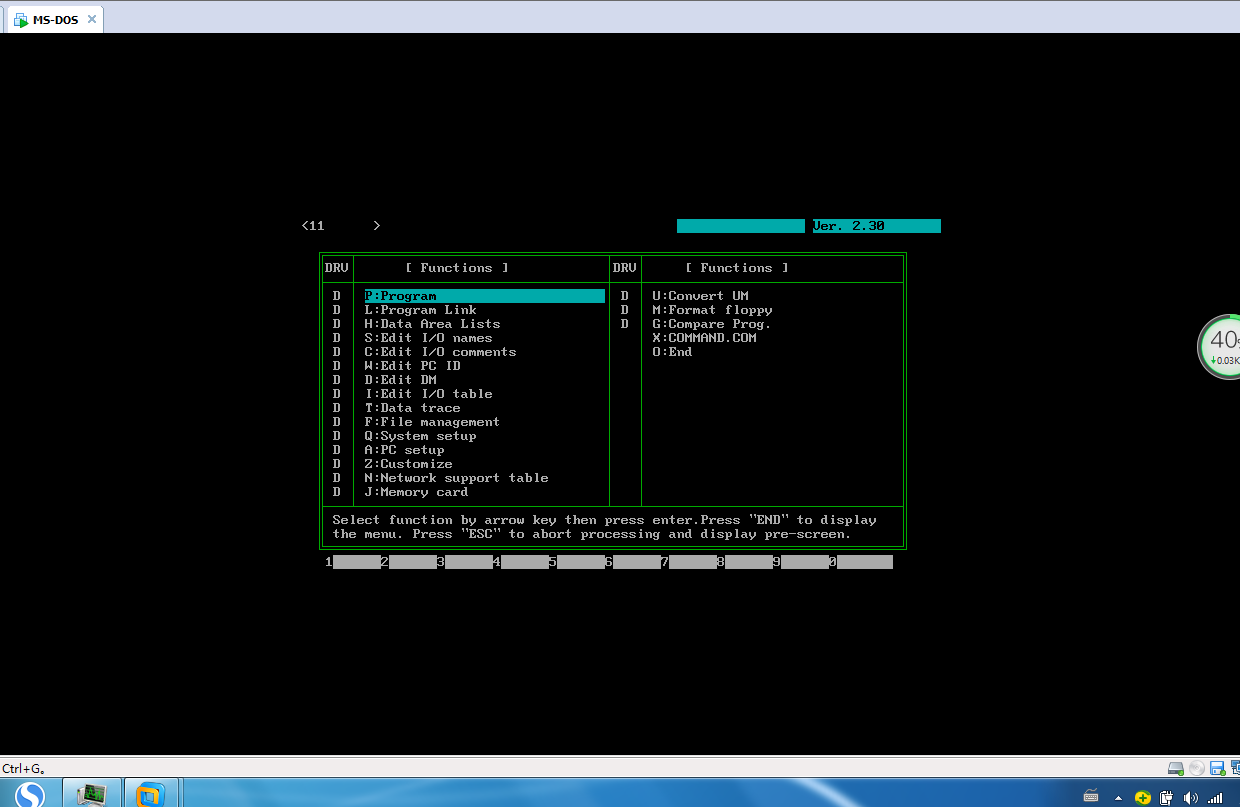Viewport: 1240px width, 807px height.
Task: Show hidden tray icons arrow
Action: [1120, 798]
